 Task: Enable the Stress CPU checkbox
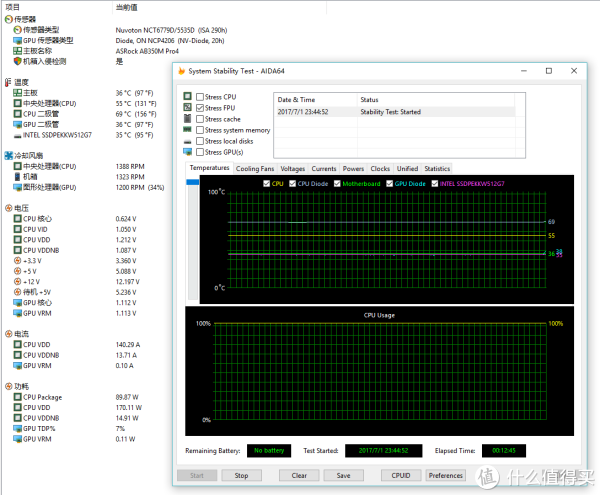(x=200, y=97)
